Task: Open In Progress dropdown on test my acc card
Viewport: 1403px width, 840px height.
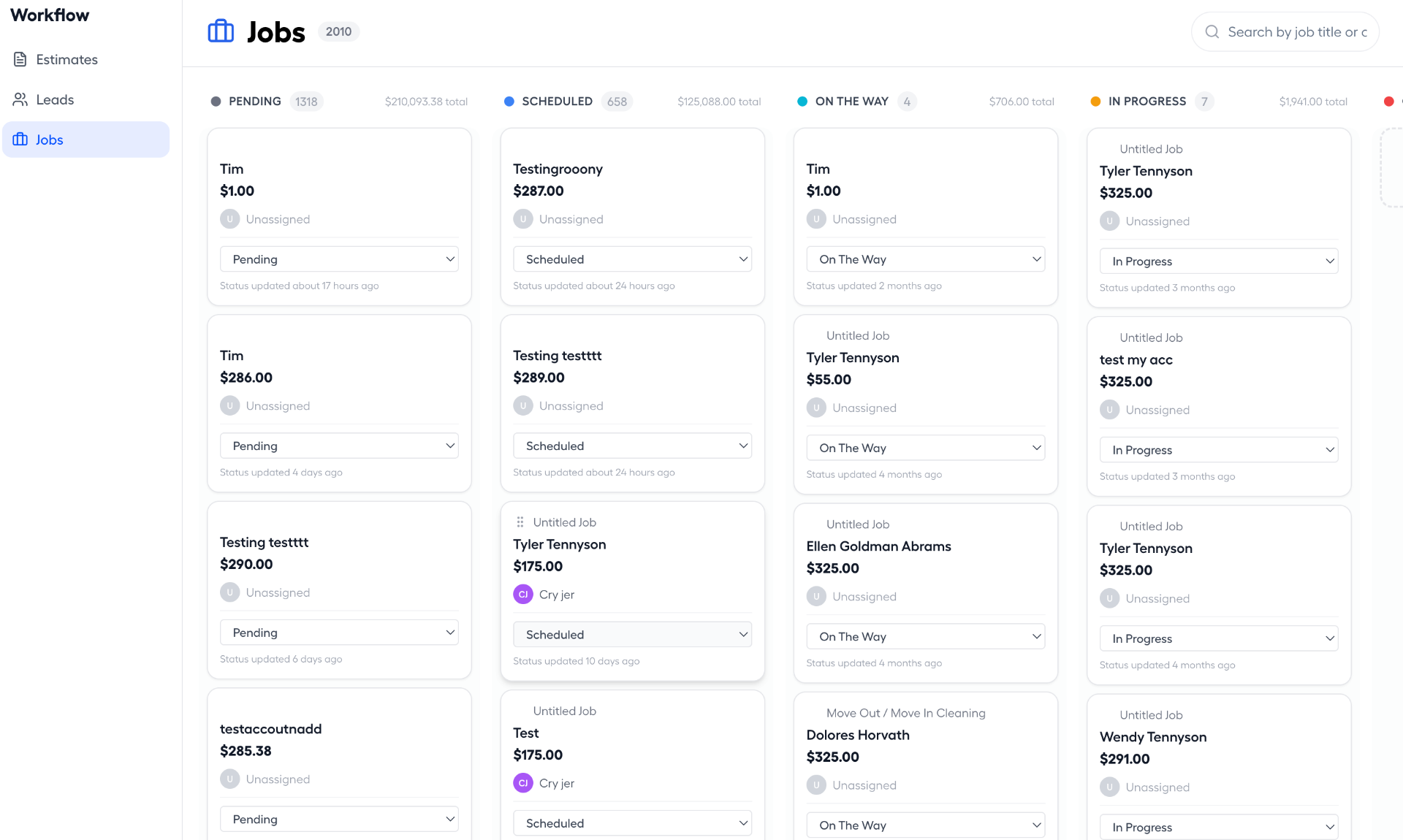Action: coord(1218,449)
